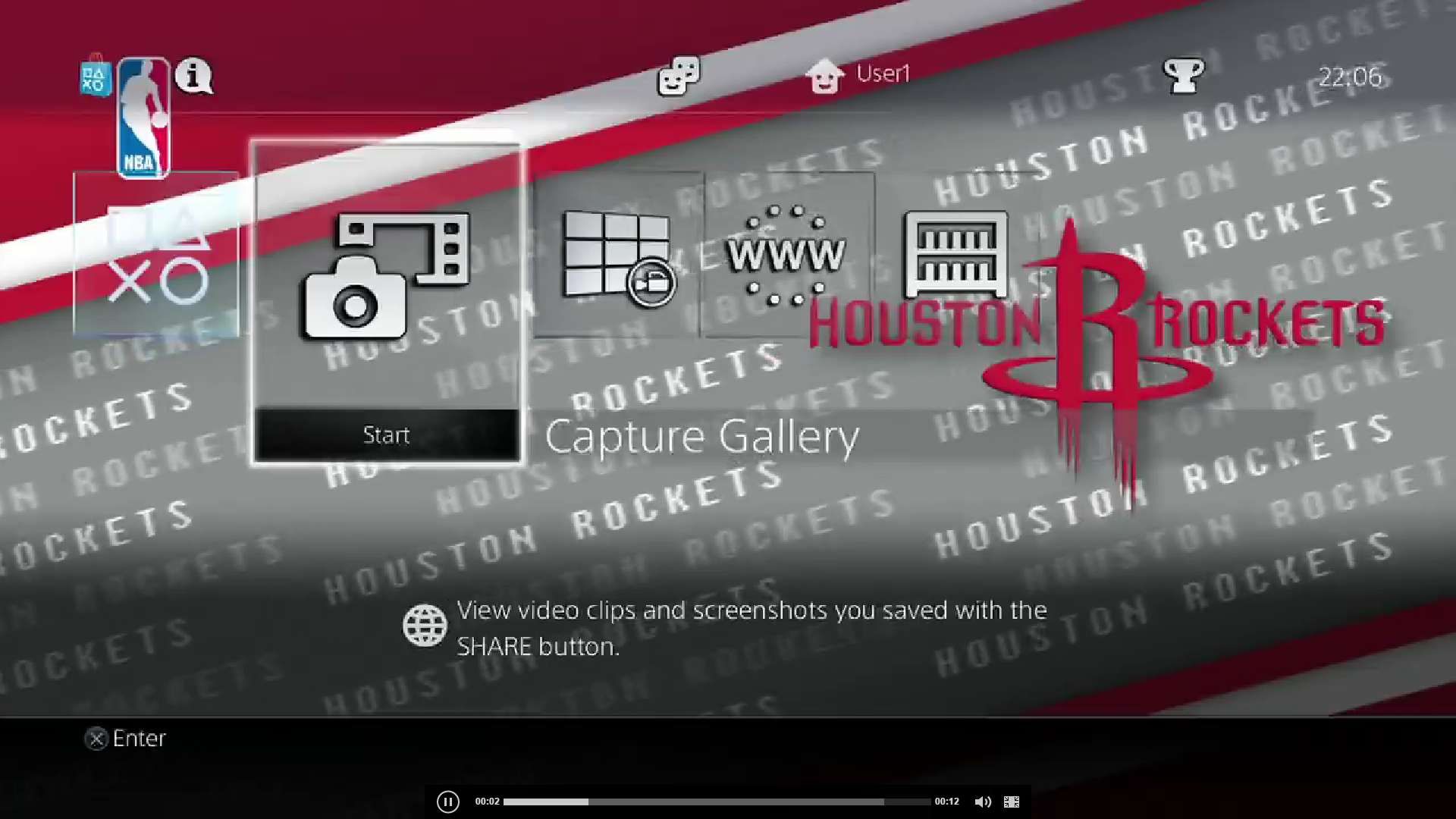Open the Party messages icon

click(x=677, y=76)
